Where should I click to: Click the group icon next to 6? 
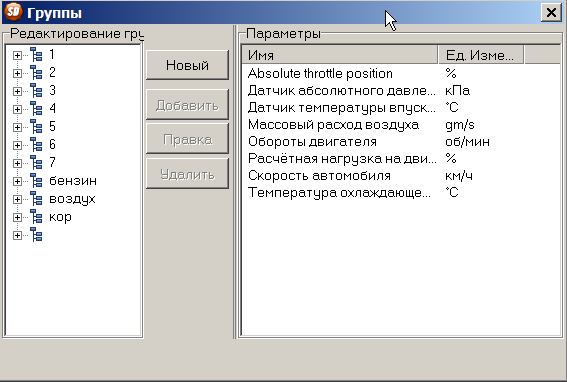click(36, 145)
